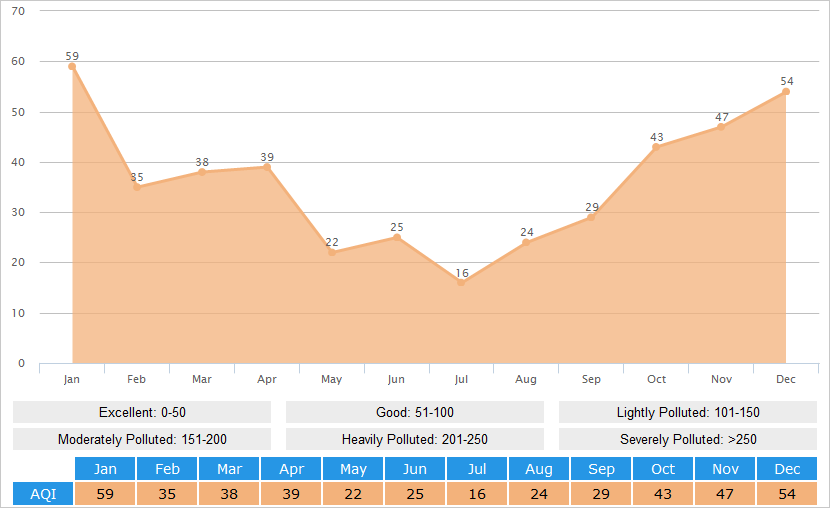This screenshot has height=508, width=830.
Task: Select the 'Lightly Polluted: 101-150' legend box
Action: pos(688,412)
